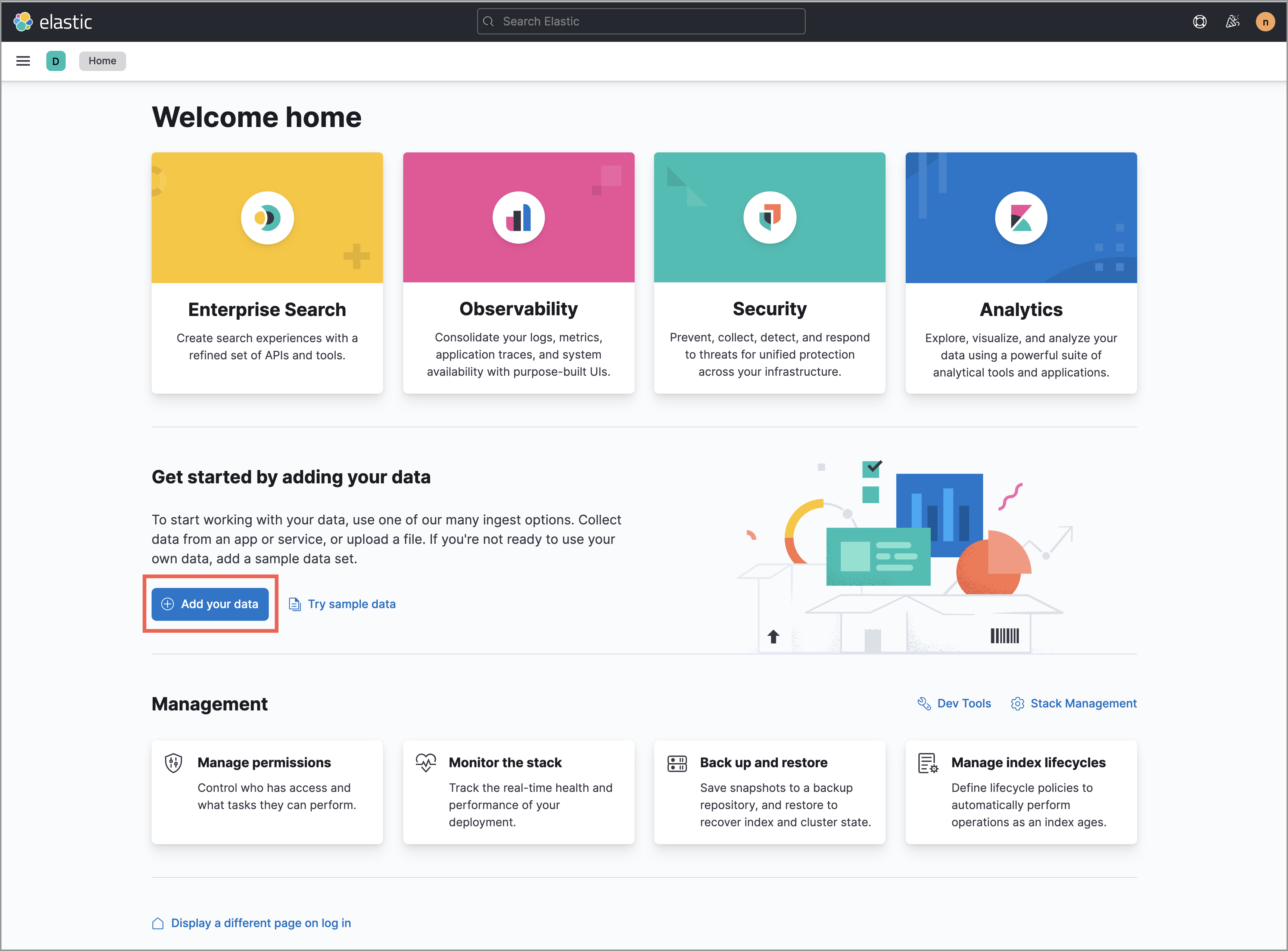Open Back up and restore card
This screenshot has width=1288, height=951.
(x=769, y=792)
